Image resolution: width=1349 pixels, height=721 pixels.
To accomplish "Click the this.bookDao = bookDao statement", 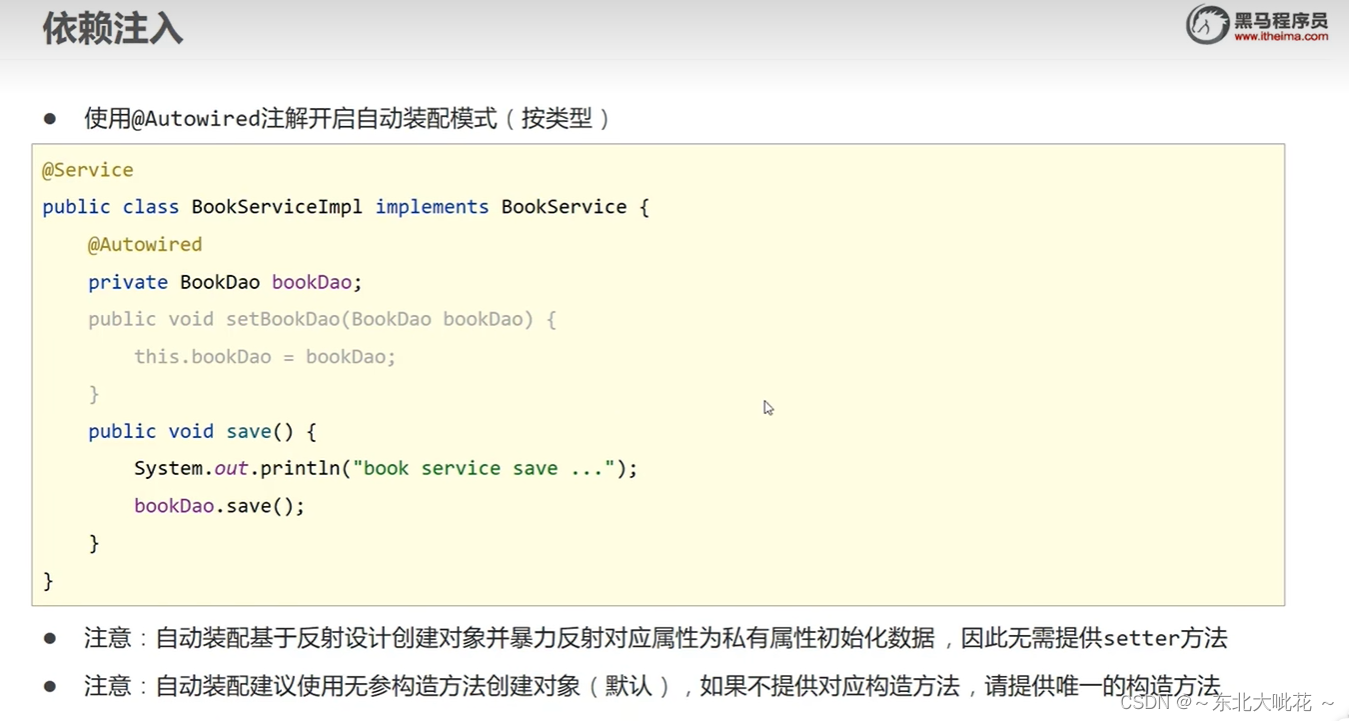I will (265, 357).
